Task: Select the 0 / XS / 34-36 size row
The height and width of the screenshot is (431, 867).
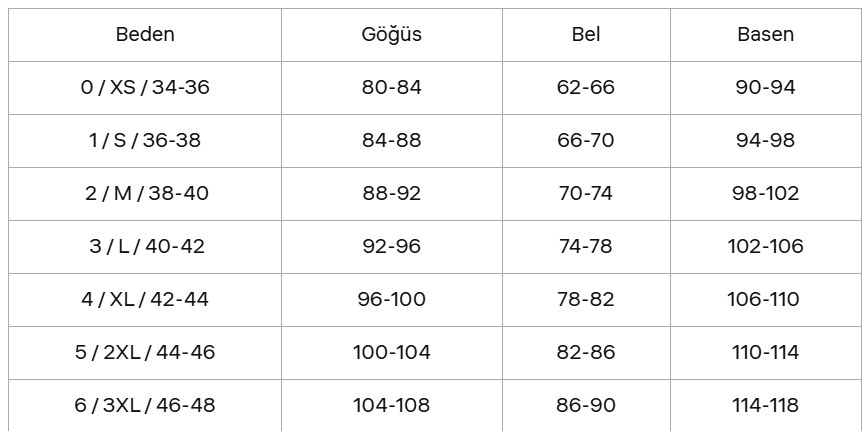Action: [145, 88]
